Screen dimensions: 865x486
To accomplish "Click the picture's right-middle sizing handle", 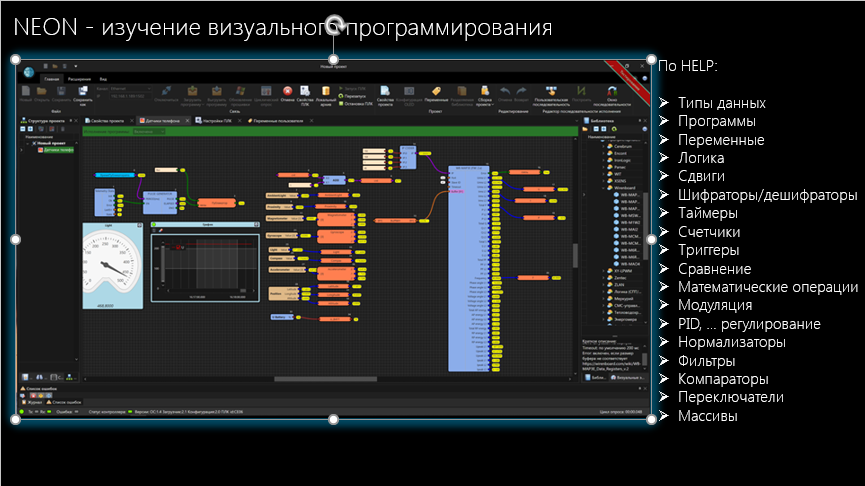I will 652,239.
